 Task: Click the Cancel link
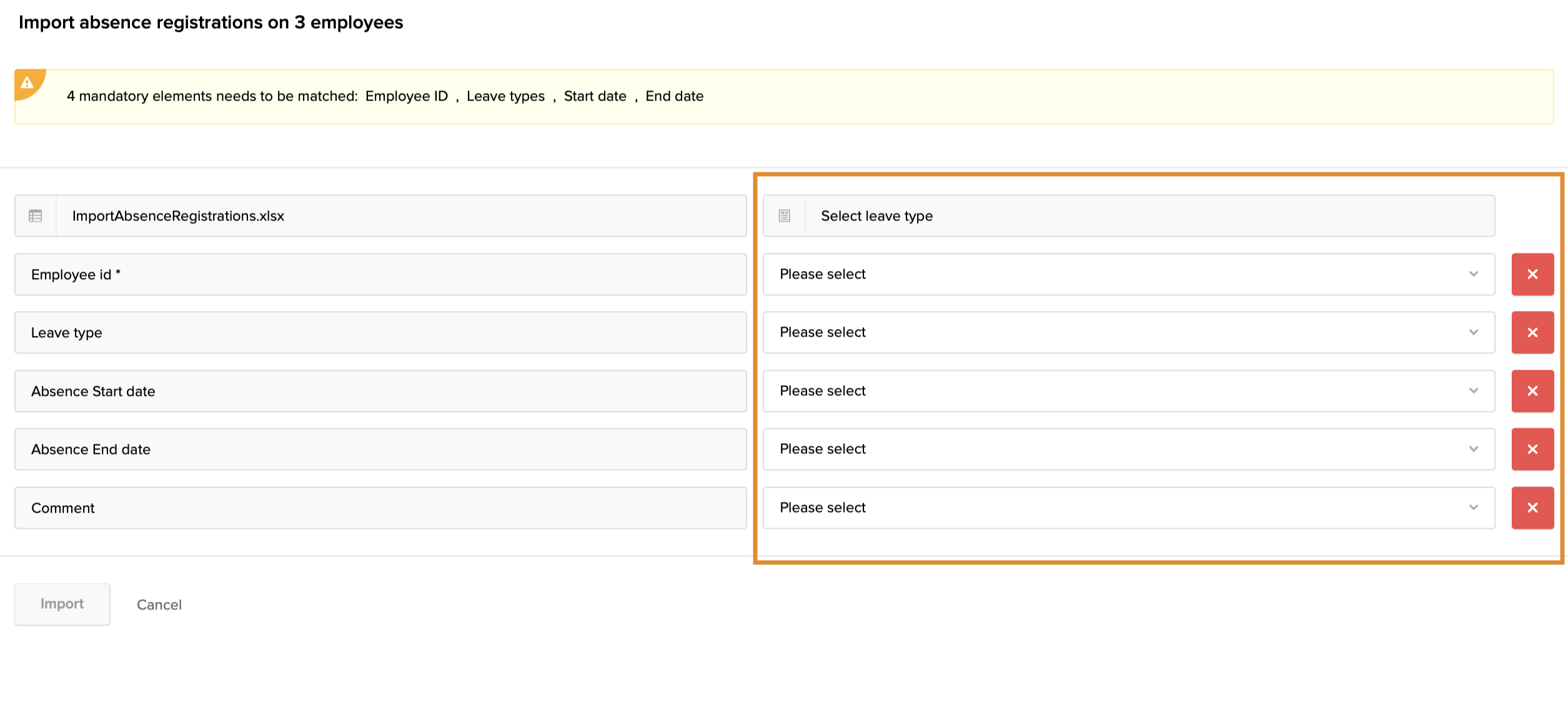coord(159,604)
